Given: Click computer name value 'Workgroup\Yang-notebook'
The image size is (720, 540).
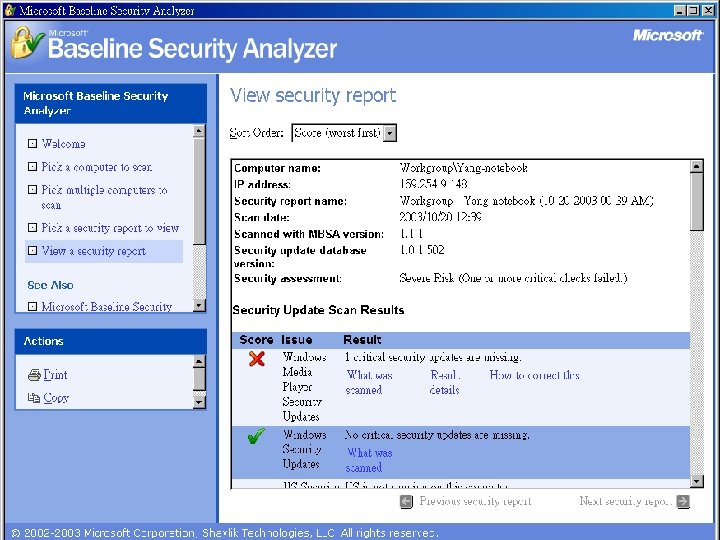Looking at the screenshot, I should tap(464, 168).
